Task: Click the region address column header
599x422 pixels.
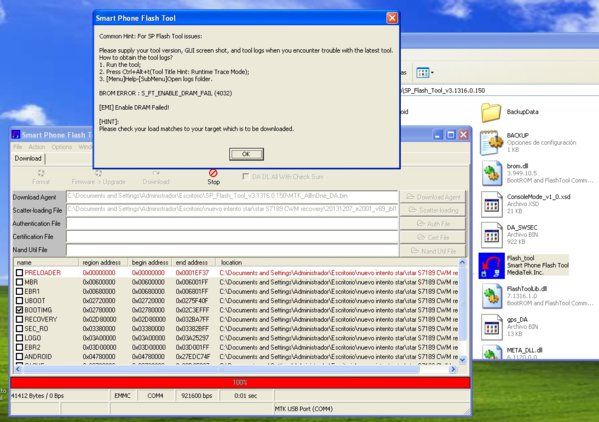Action: point(103,262)
